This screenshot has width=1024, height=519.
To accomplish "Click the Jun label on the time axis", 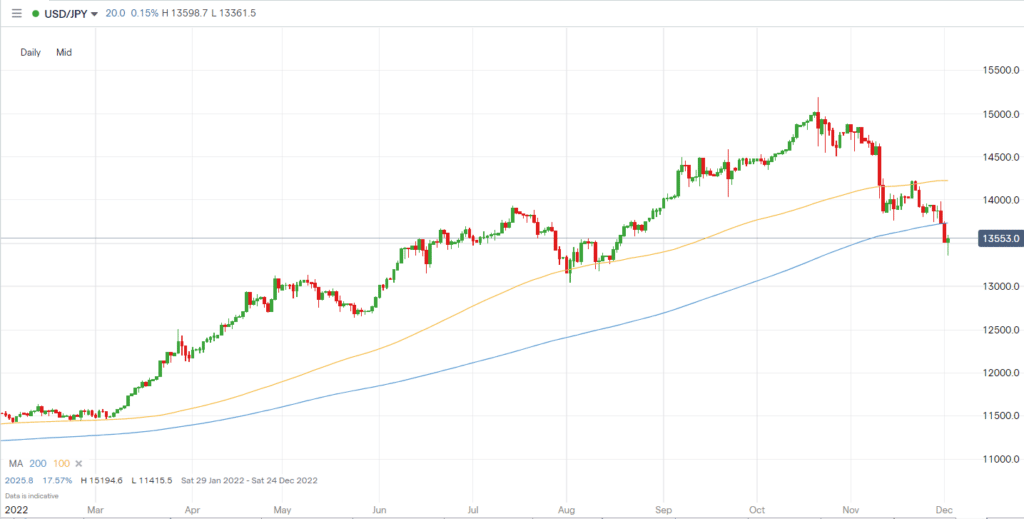I will pos(379,508).
